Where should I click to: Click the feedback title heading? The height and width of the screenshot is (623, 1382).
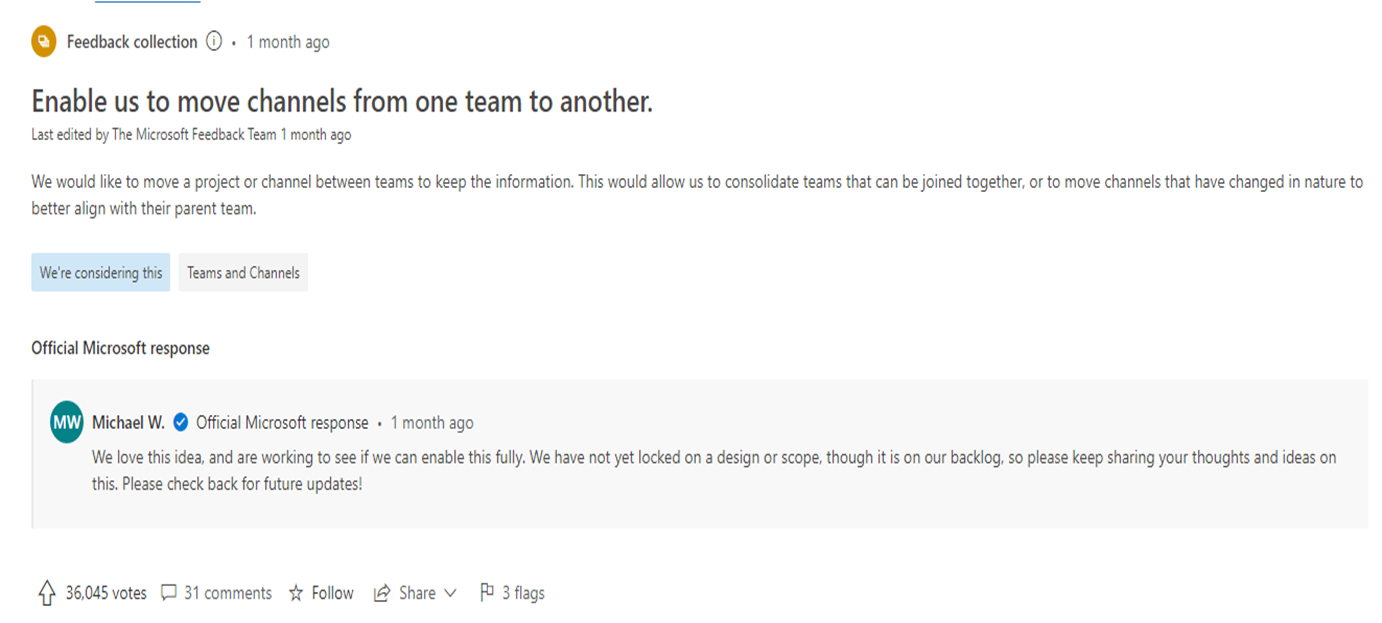coord(342,101)
